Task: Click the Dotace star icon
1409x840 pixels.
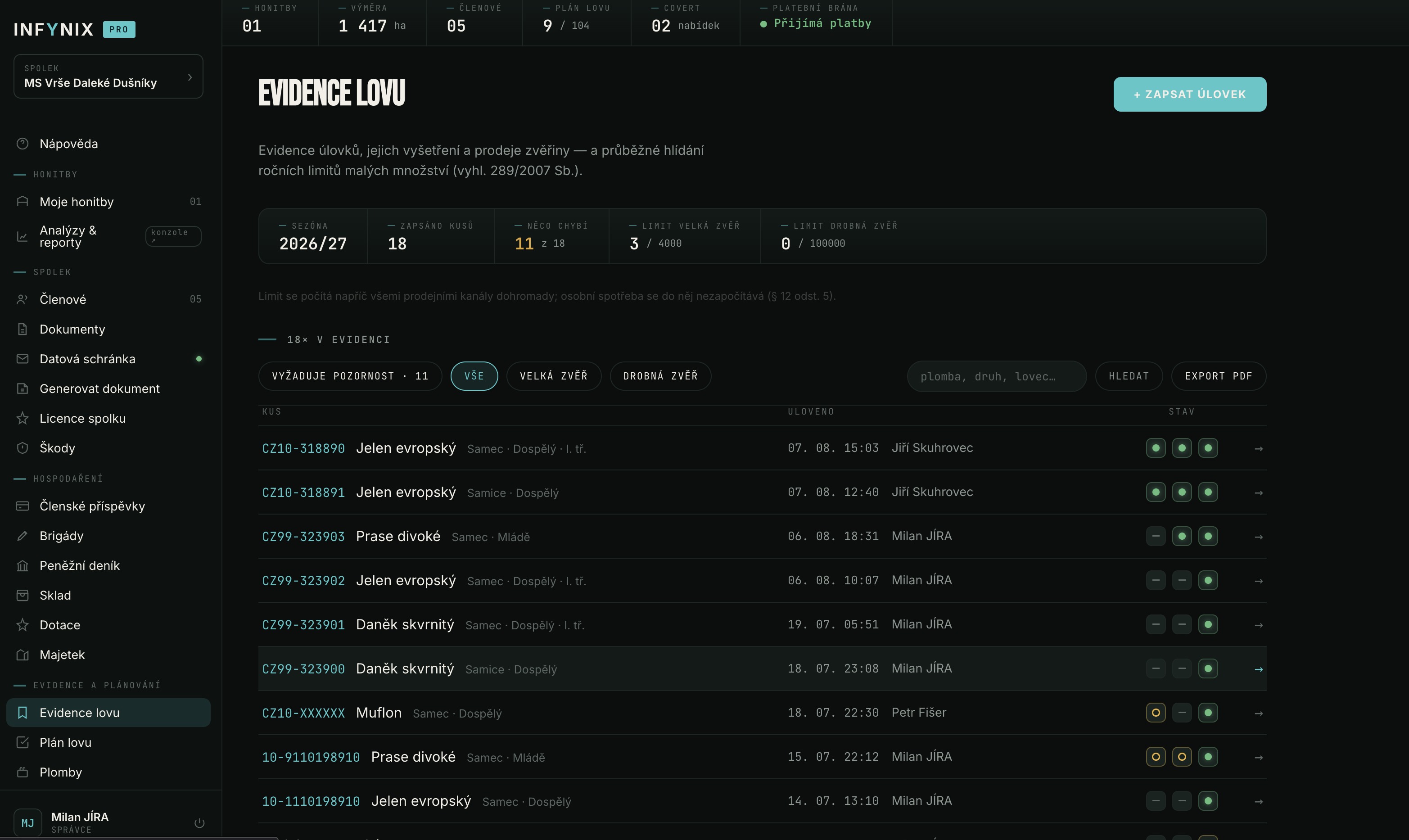Action: pyautogui.click(x=22, y=625)
